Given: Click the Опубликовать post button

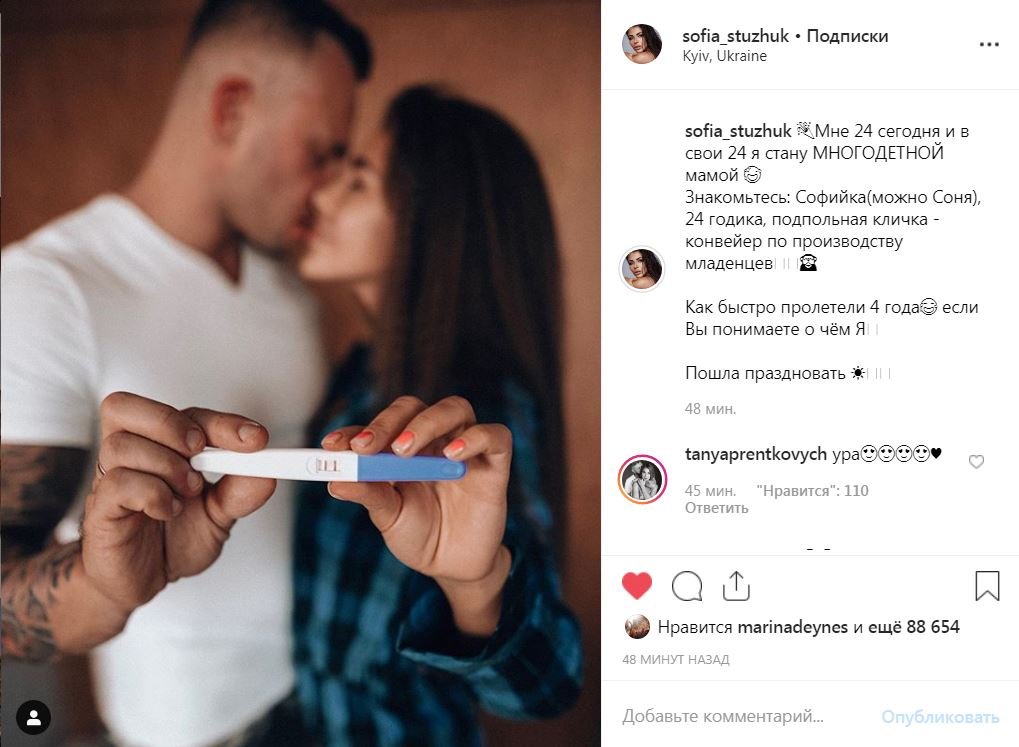Looking at the screenshot, I should [940, 716].
